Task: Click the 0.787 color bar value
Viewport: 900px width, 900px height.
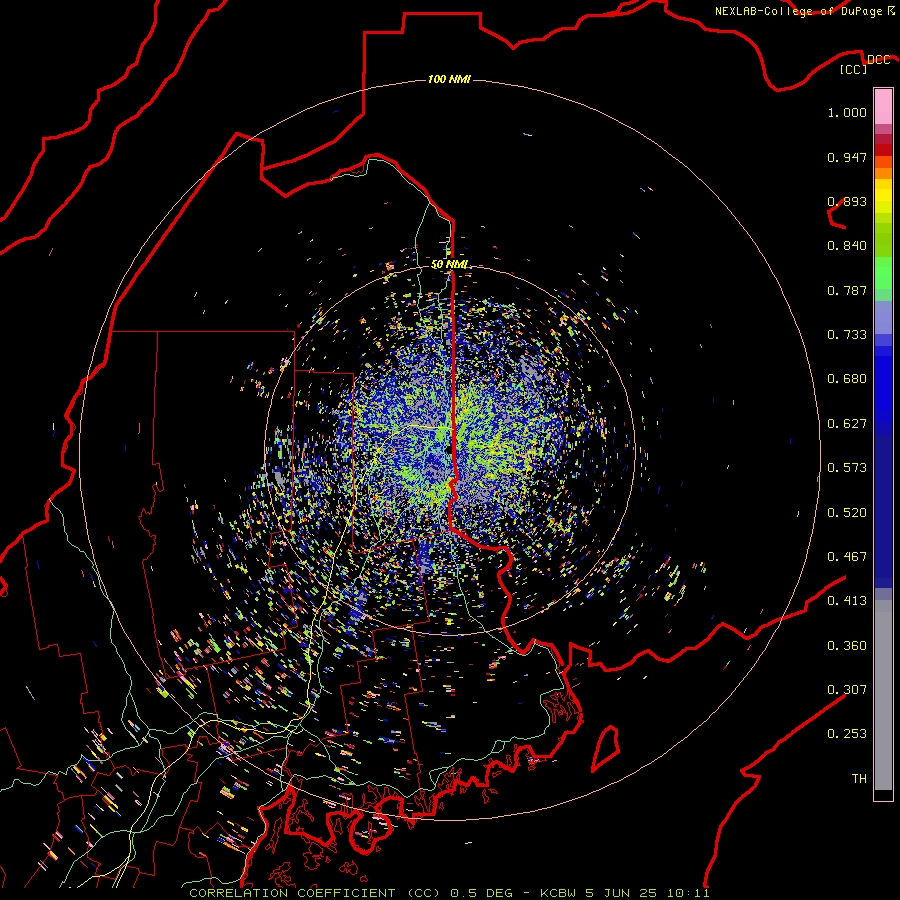Action: click(x=847, y=290)
